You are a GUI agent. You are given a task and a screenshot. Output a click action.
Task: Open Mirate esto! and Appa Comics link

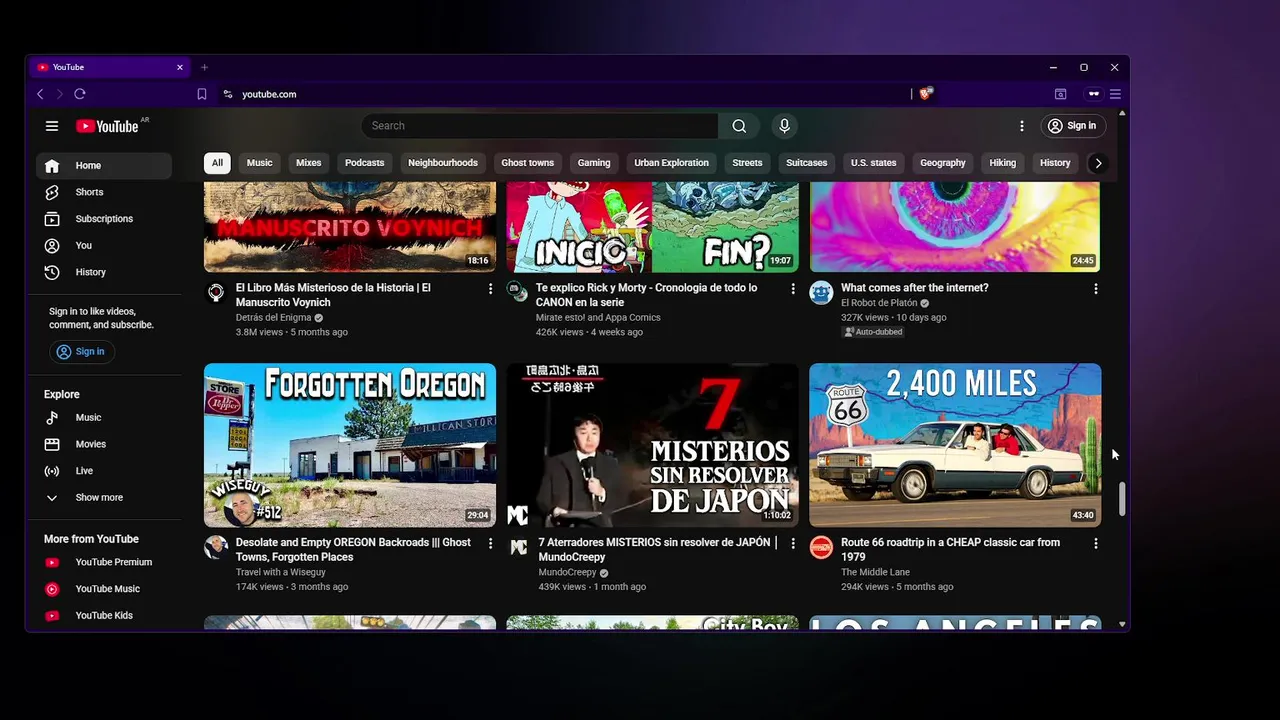pyautogui.click(x=598, y=318)
